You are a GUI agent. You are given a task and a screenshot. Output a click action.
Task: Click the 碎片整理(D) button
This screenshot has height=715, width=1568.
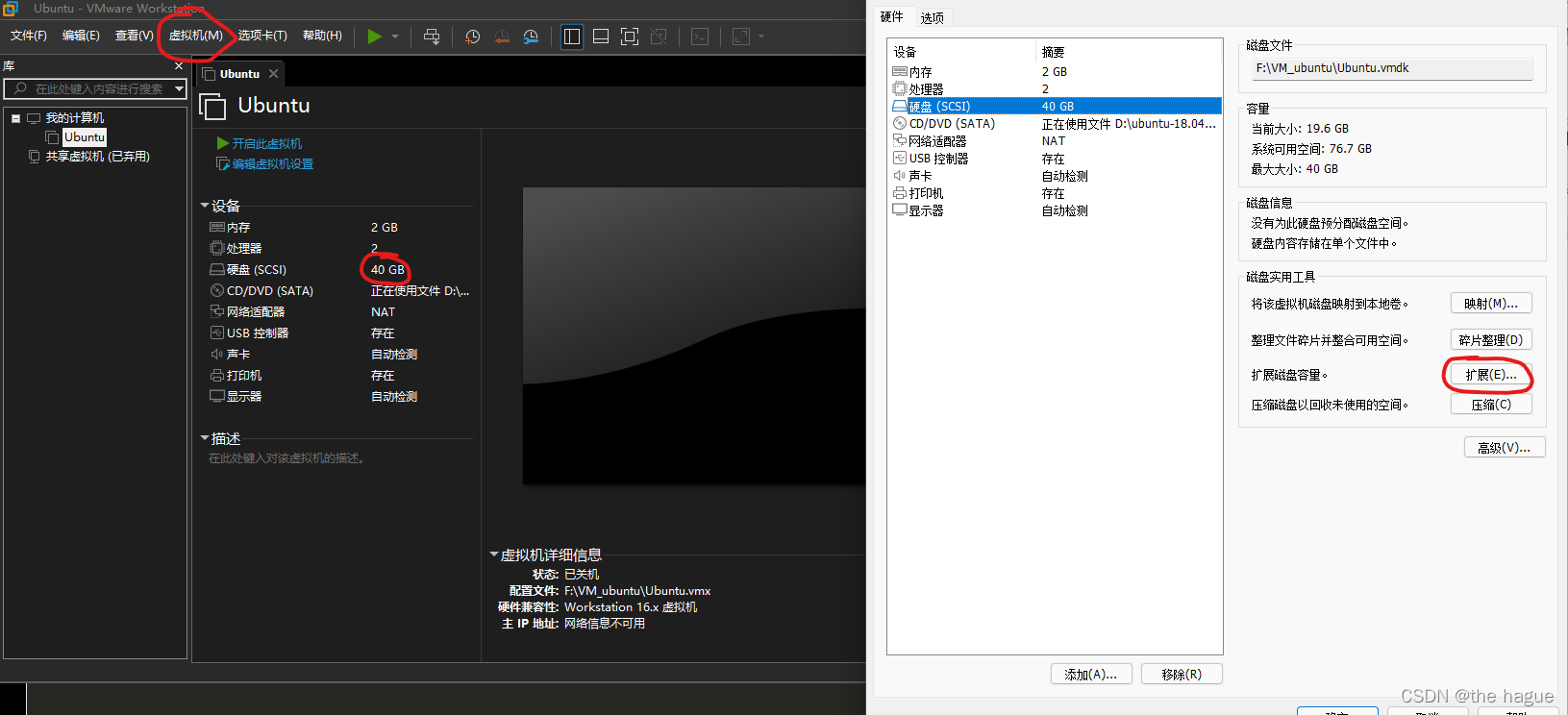coord(1491,340)
